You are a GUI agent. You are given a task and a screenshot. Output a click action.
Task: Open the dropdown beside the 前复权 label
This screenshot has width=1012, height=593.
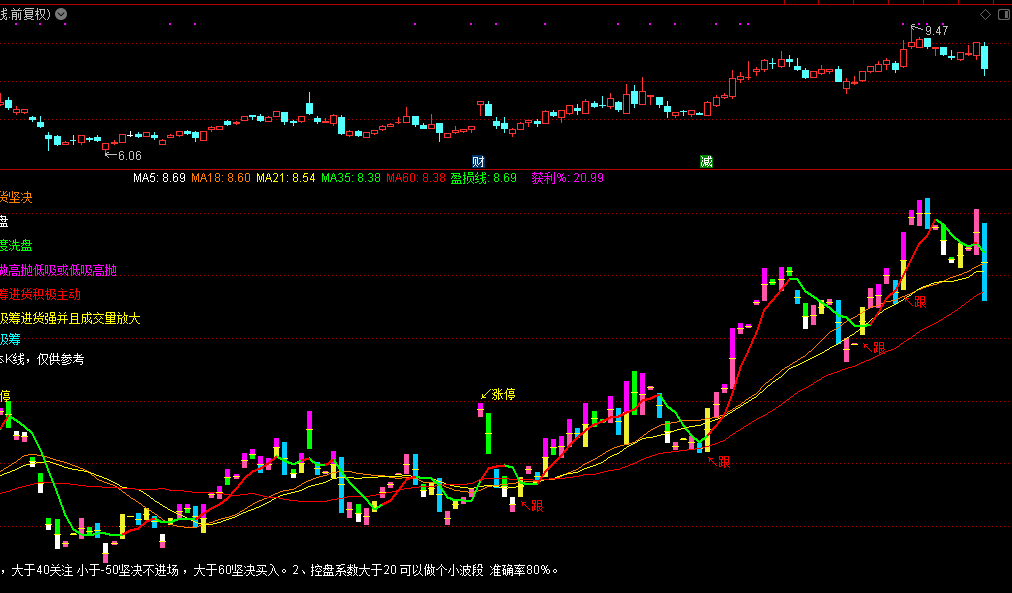[62, 14]
